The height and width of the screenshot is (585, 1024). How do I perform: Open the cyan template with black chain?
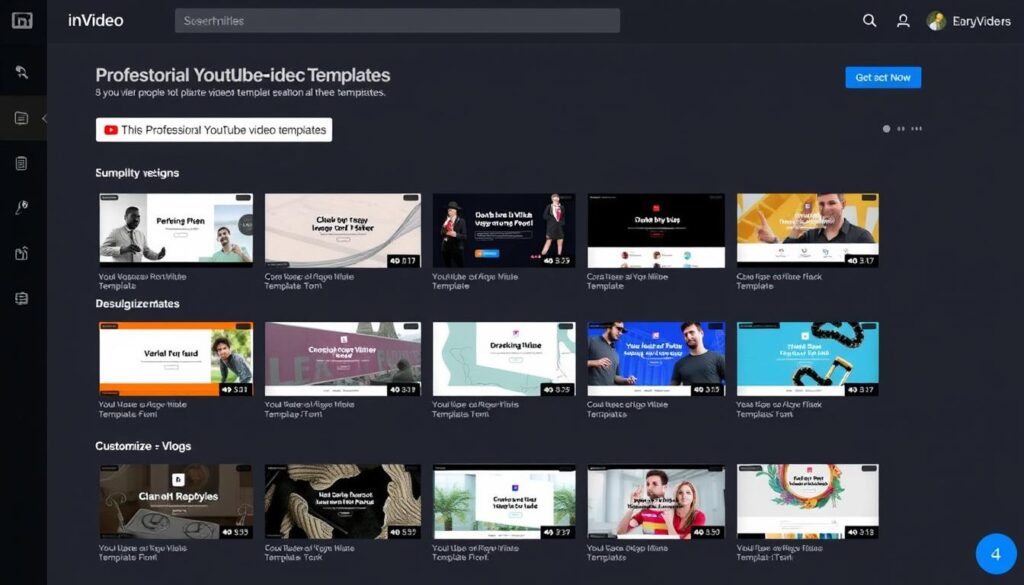(808, 358)
